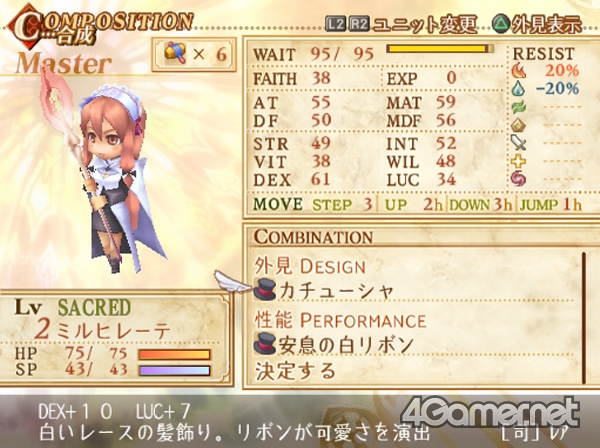Viewport: 600px width, 448px height.
Task: Click the pink swirl dark resistance icon
Action: 518,179
